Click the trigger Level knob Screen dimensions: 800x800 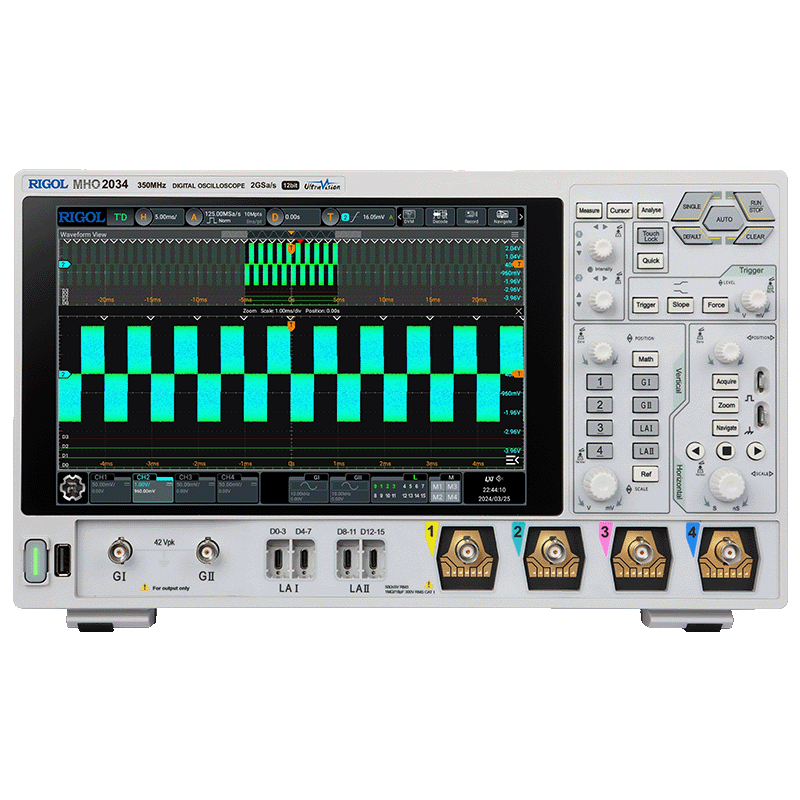753,300
